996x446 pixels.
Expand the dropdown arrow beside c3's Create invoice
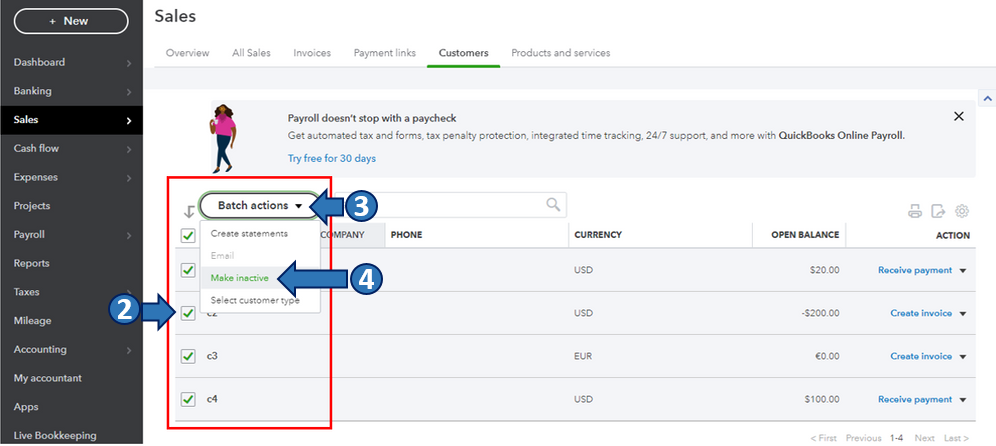(x=963, y=357)
